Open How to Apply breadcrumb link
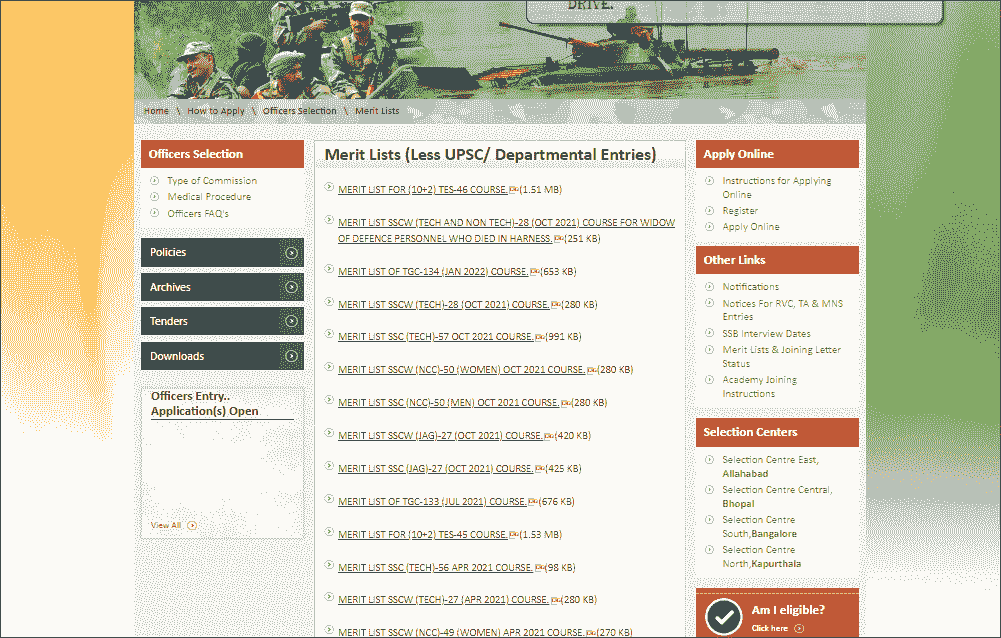 (x=216, y=111)
